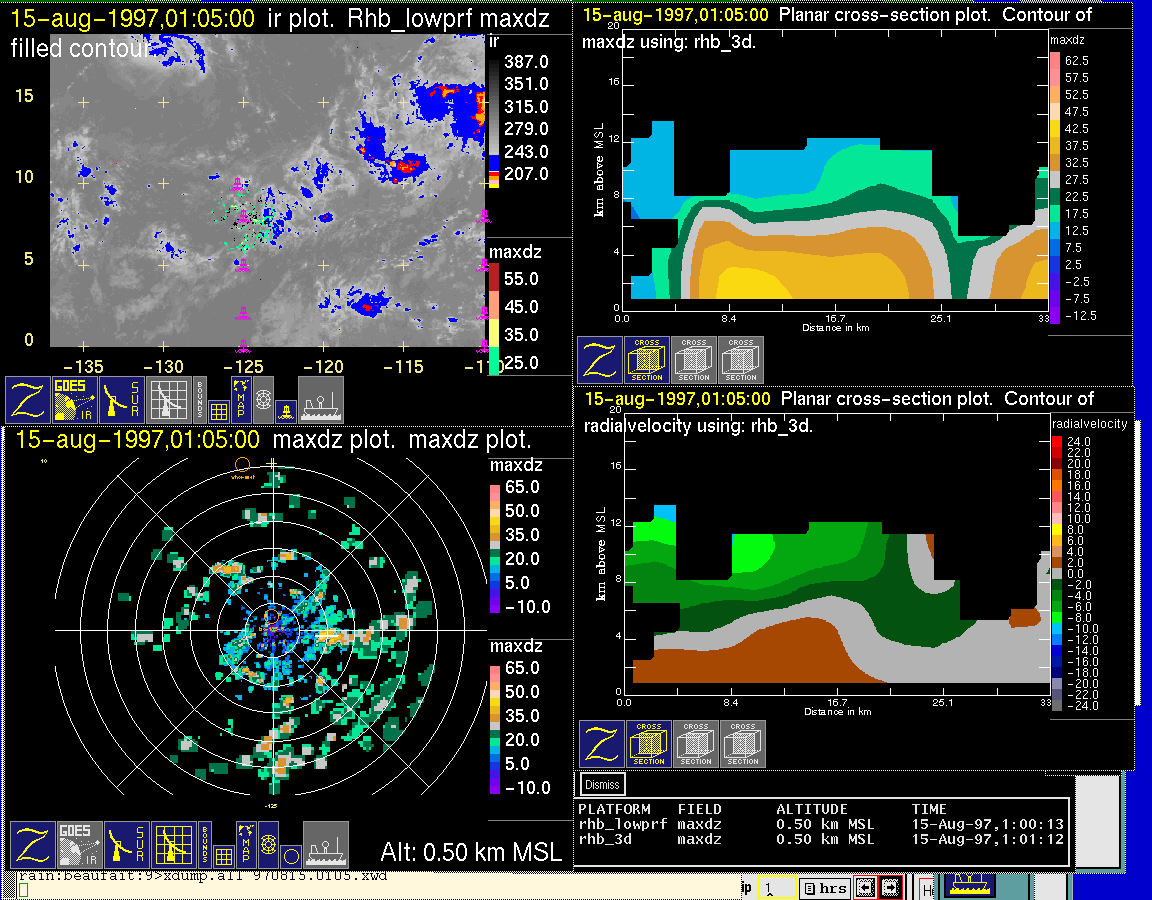Click the skip value field showing 1
The width and height of the screenshot is (1152, 900).
click(x=777, y=888)
